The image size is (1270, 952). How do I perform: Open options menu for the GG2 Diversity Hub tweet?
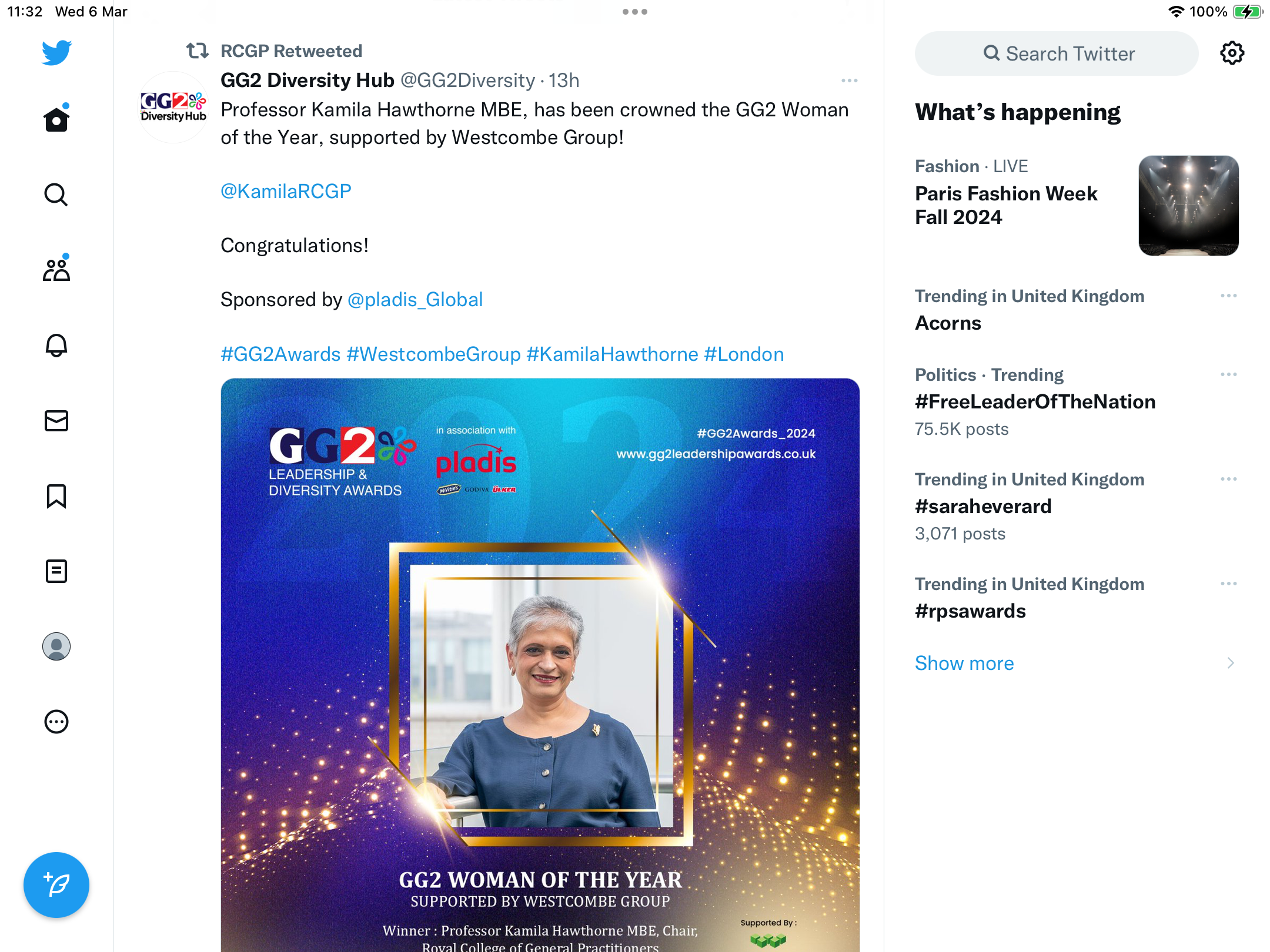click(x=850, y=81)
